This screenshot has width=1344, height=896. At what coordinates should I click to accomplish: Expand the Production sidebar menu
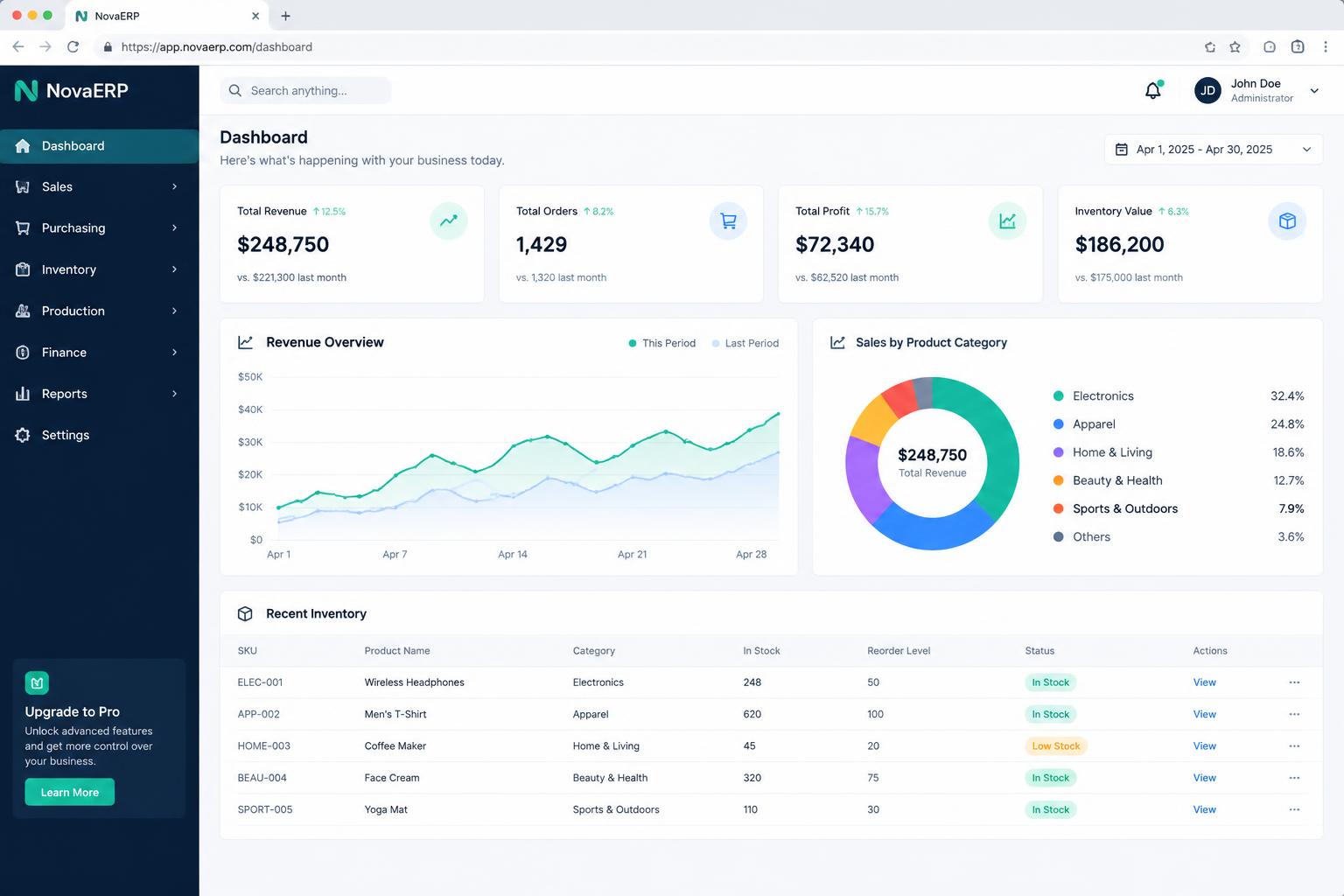click(x=174, y=311)
